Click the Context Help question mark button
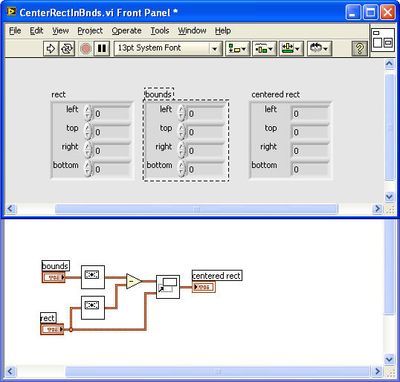Viewport: 400px width, 382px height. [x=359, y=49]
